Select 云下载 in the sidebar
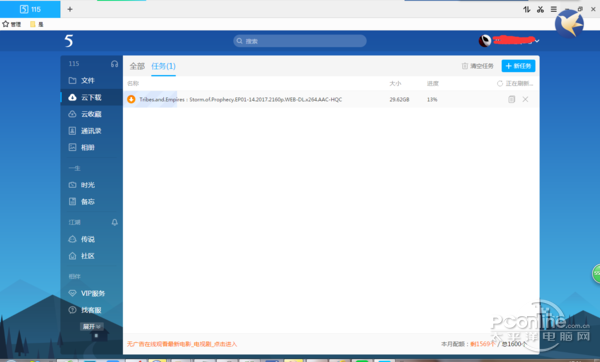 [91, 97]
